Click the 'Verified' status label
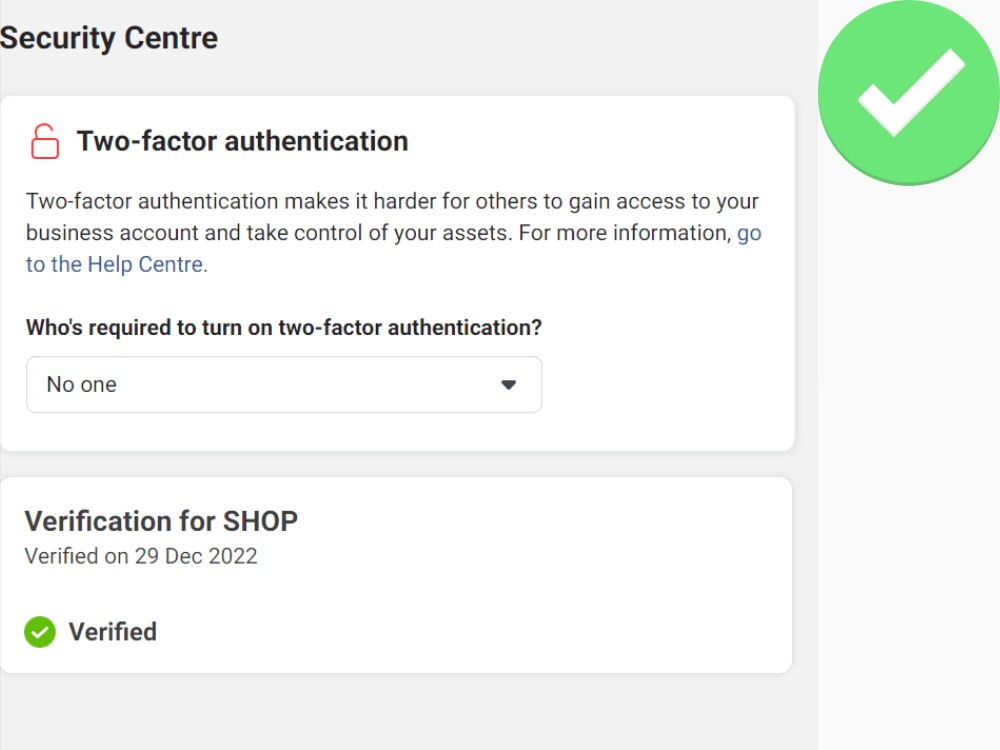 click(x=113, y=632)
